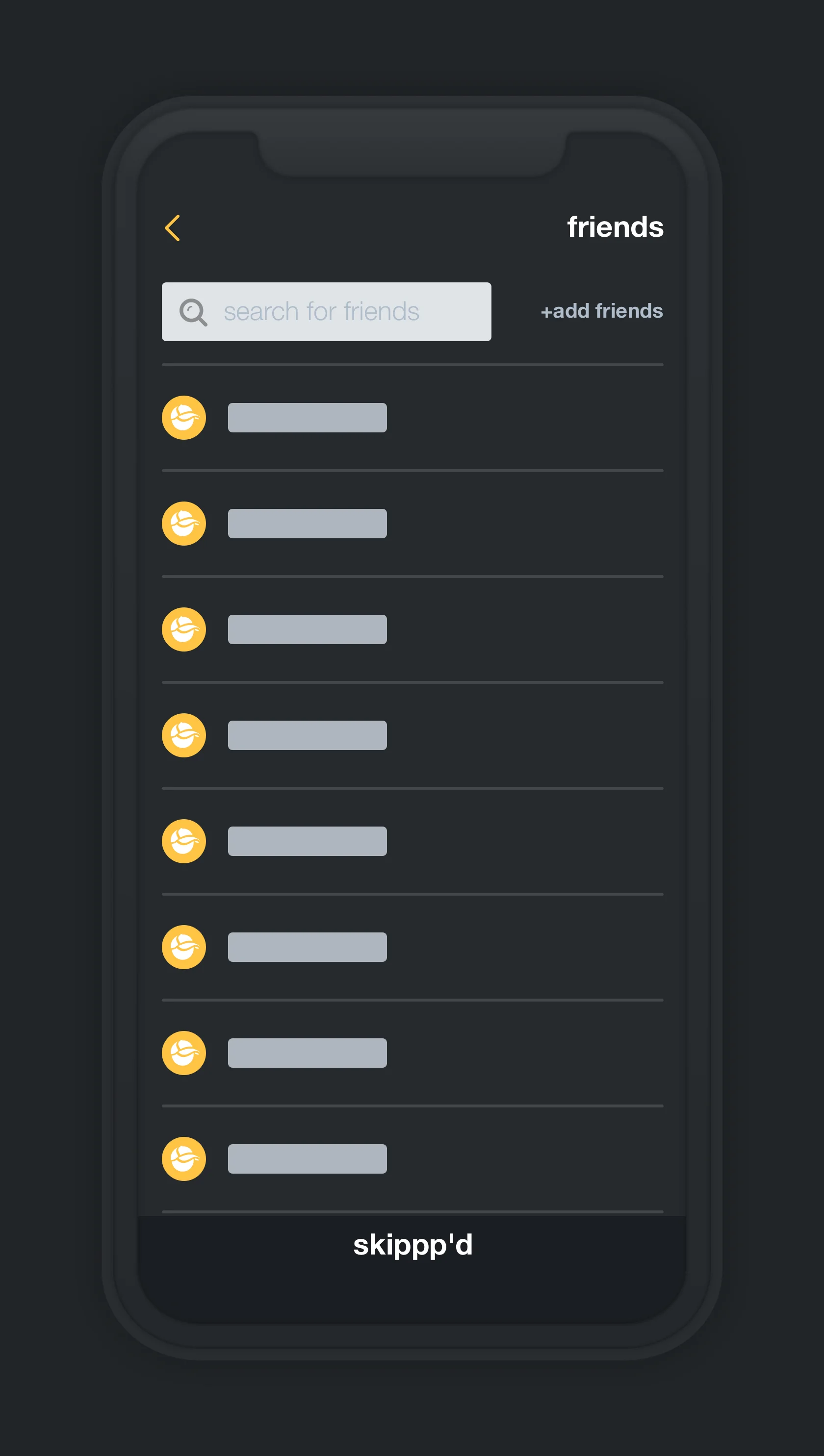Open the eighth friend's name placeholder
Viewport: 824px width, 1456px height.
[x=308, y=1158]
